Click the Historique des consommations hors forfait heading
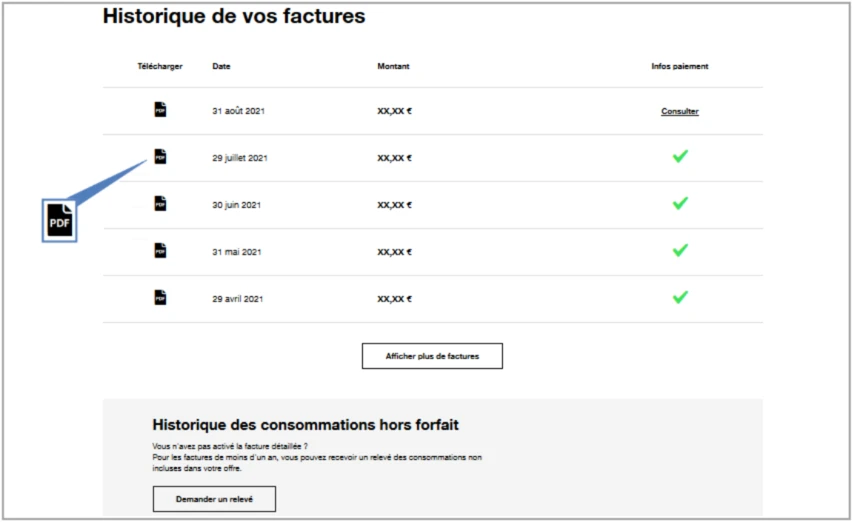Image resolution: width=852 pixels, height=522 pixels. (305, 425)
